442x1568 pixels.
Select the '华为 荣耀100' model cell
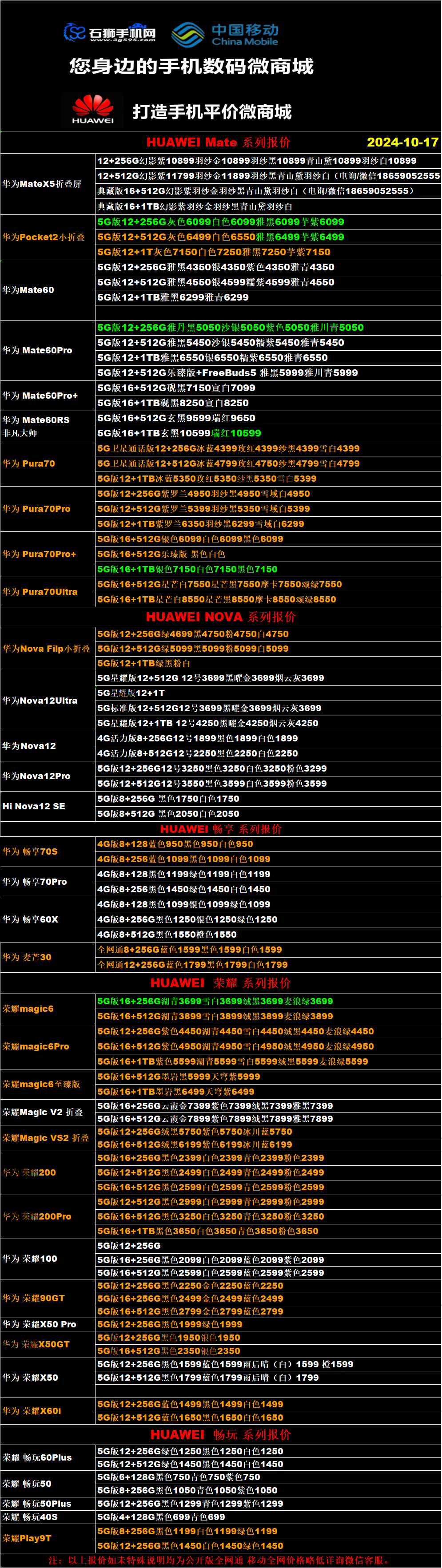[48, 1258]
